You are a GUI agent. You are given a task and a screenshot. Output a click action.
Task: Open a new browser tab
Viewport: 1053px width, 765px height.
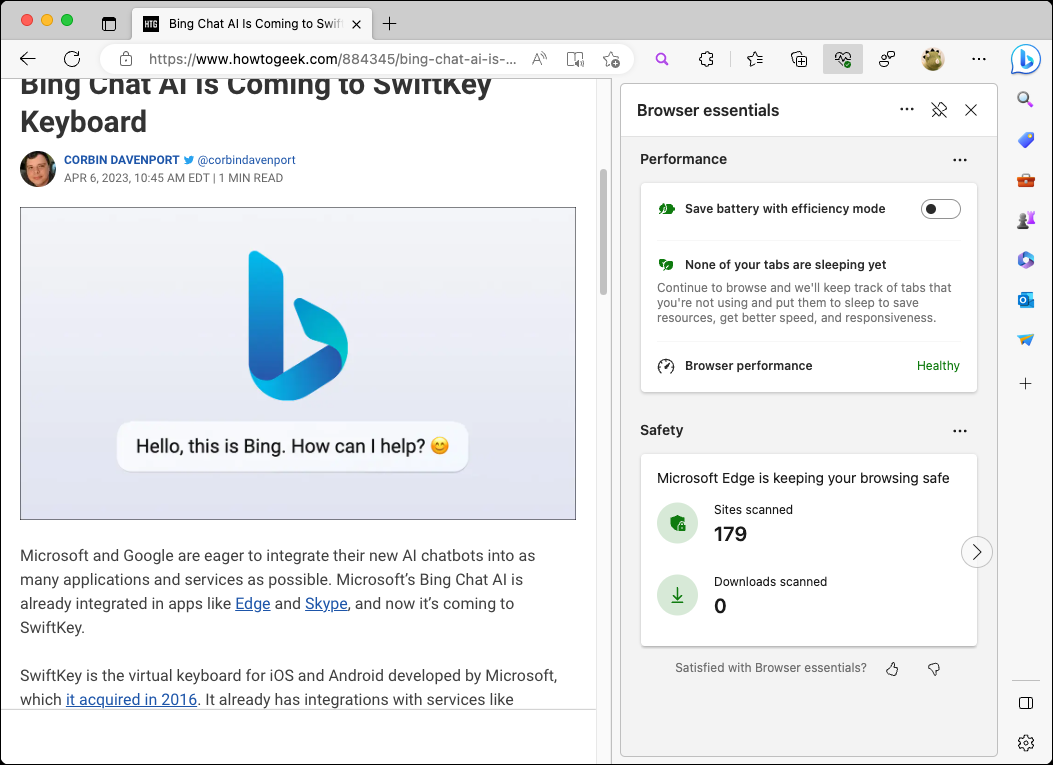pos(390,23)
